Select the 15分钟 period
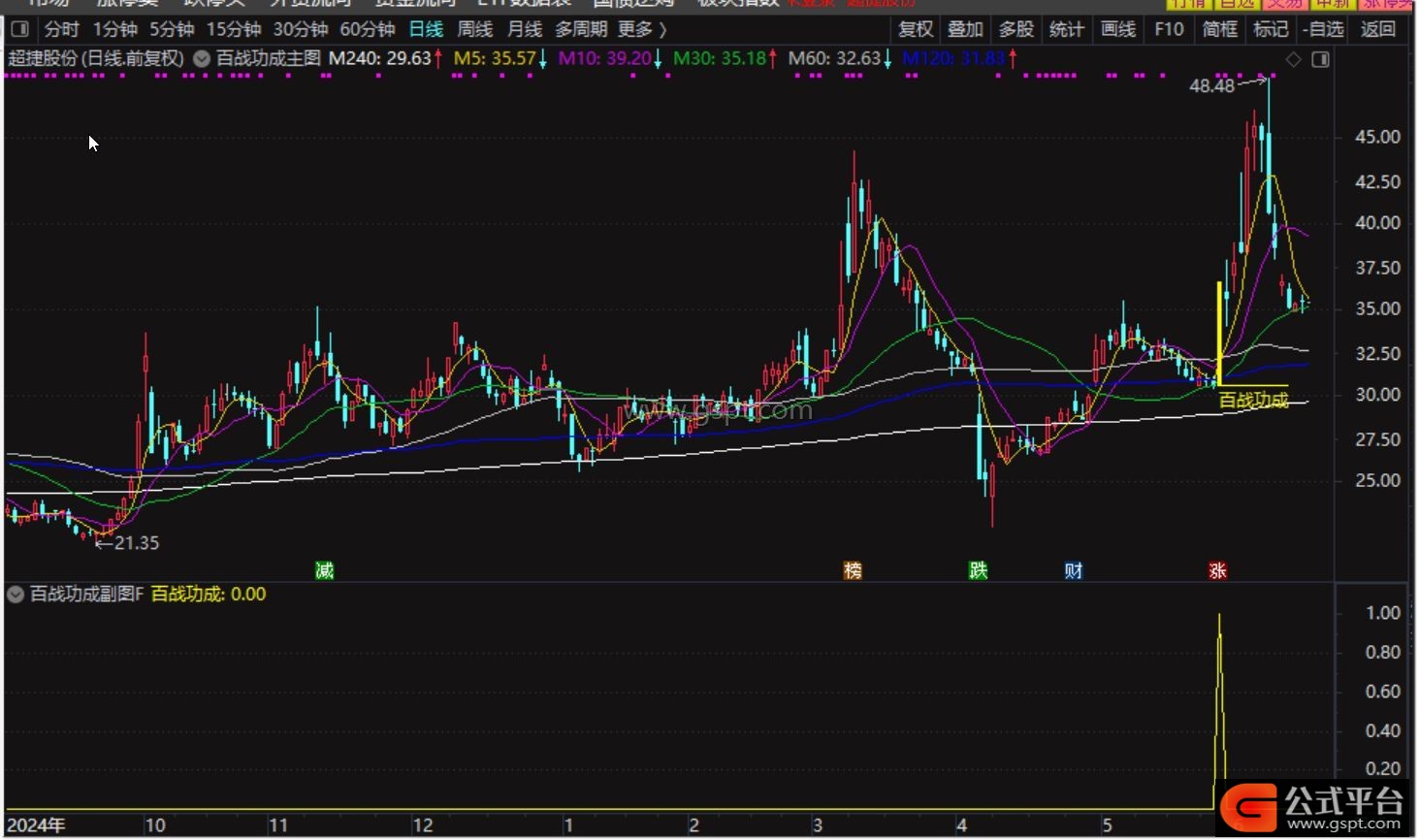 234,29
